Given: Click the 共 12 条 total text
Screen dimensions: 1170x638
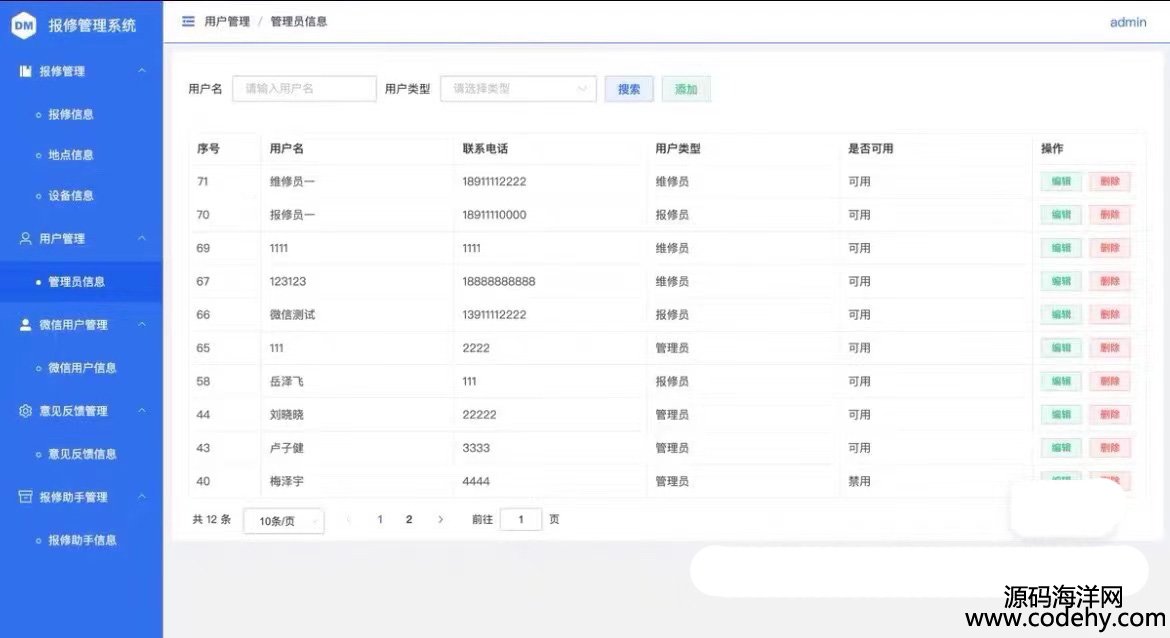Looking at the screenshot, I should [212, 519].
